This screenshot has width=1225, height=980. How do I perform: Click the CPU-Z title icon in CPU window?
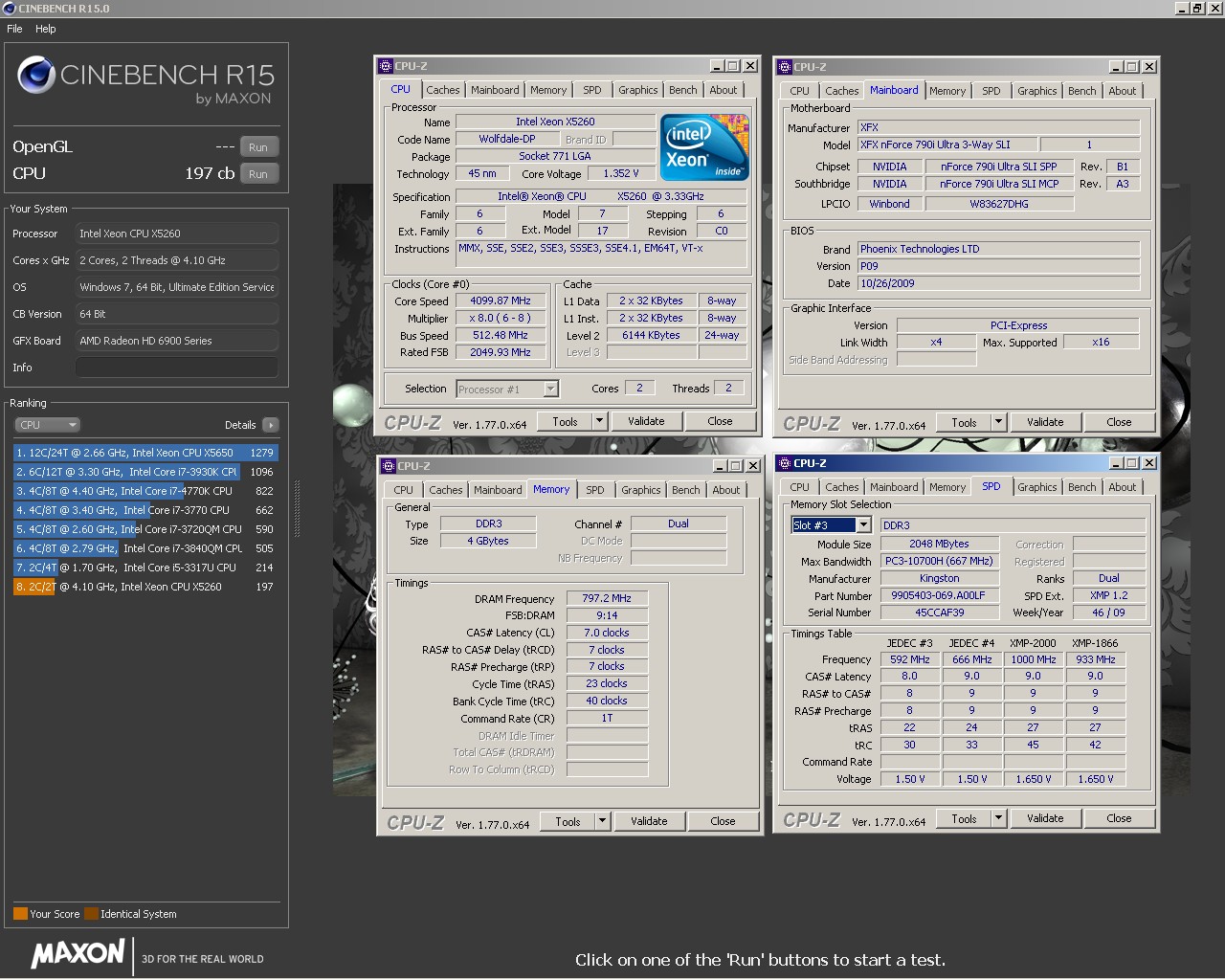[x=386, y=66]
